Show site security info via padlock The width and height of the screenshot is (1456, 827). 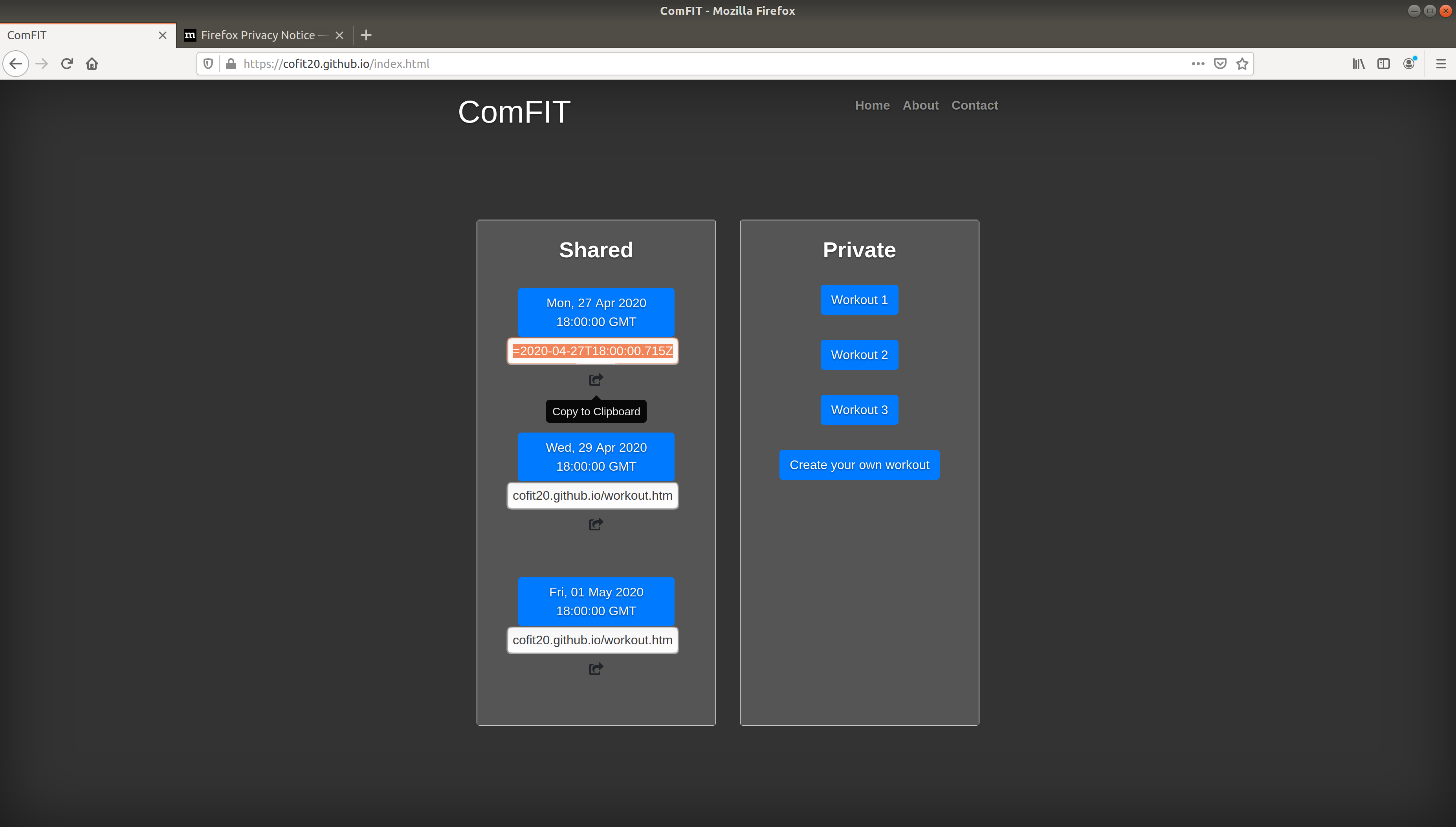point(231,64)
